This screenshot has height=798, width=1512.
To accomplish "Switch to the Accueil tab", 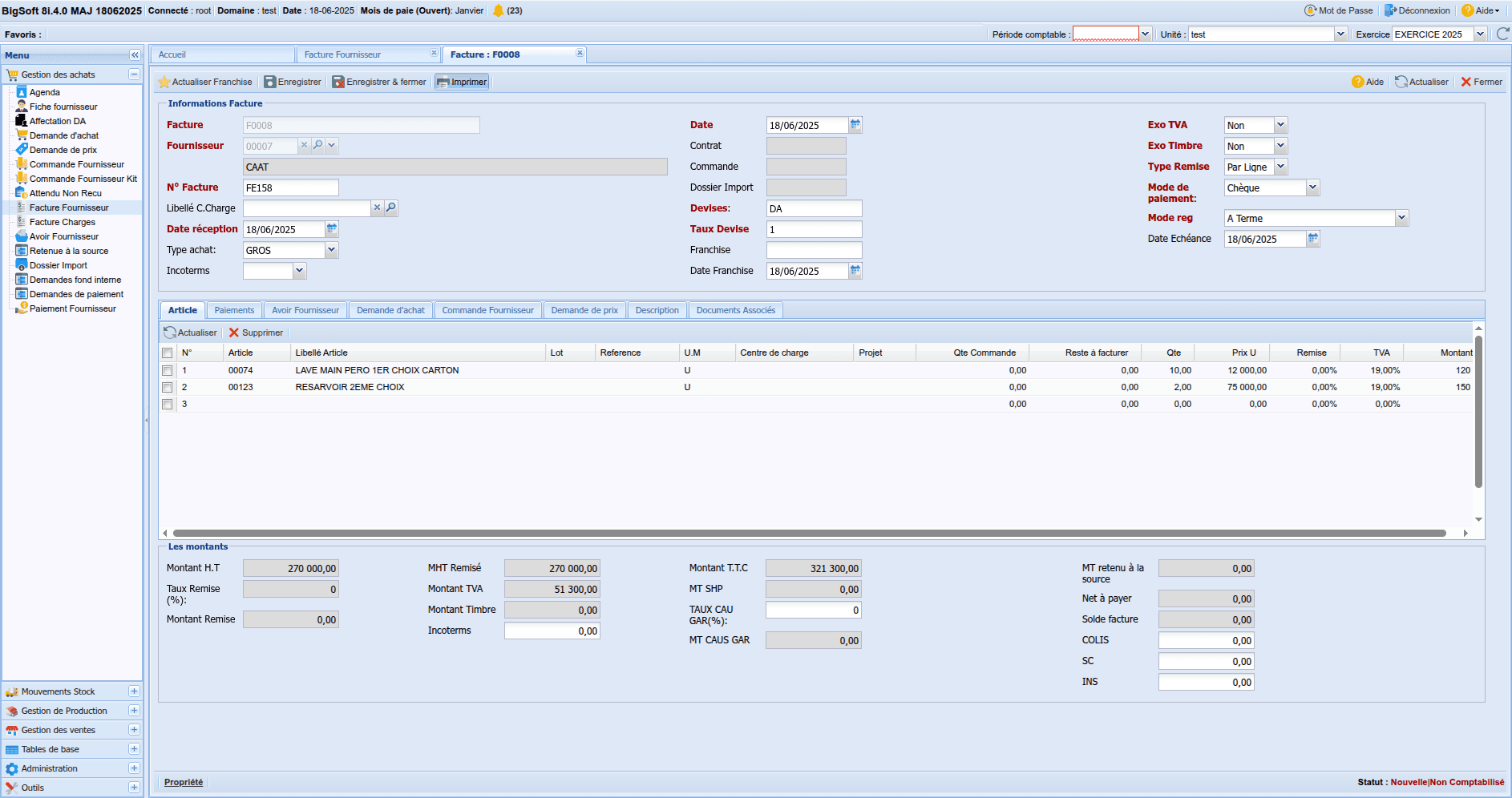I will tap(223, 54).
